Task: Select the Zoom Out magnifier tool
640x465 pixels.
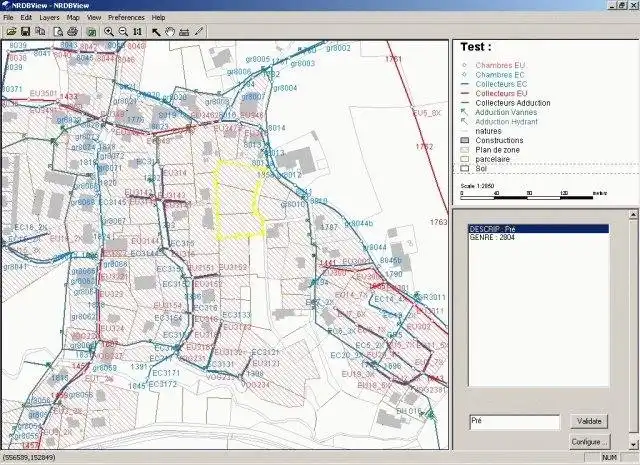Action: pos(123,32)
